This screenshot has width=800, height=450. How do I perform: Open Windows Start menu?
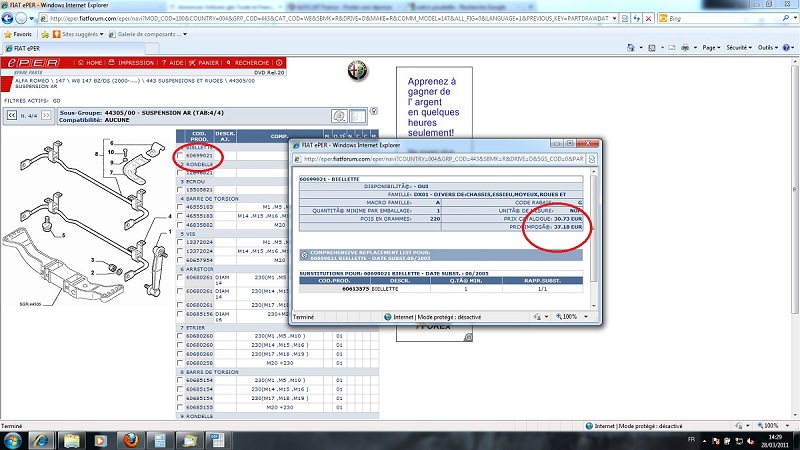tap(12, 440)
